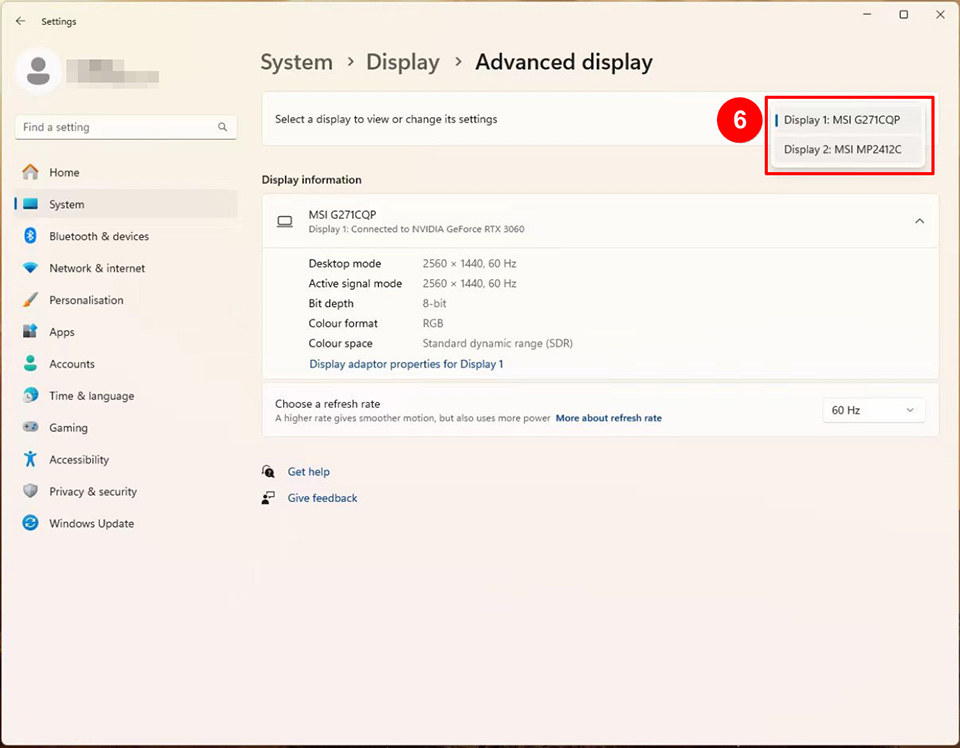Viewport: 960px width, 748px height.
Task: Maximize the Settings window
Action: 904,15
